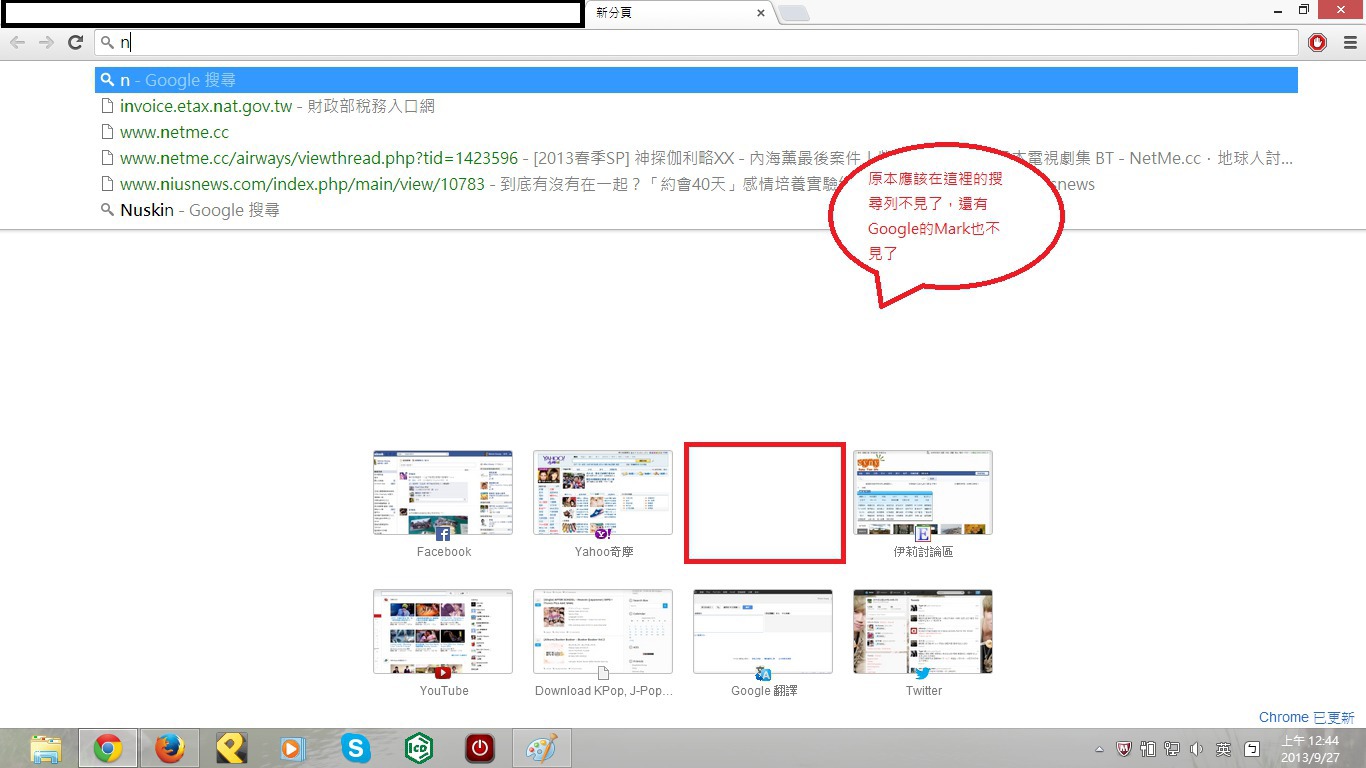Click the Twitter label text
The height and width of the screenshot is (768, 1366).
[924, 691]
